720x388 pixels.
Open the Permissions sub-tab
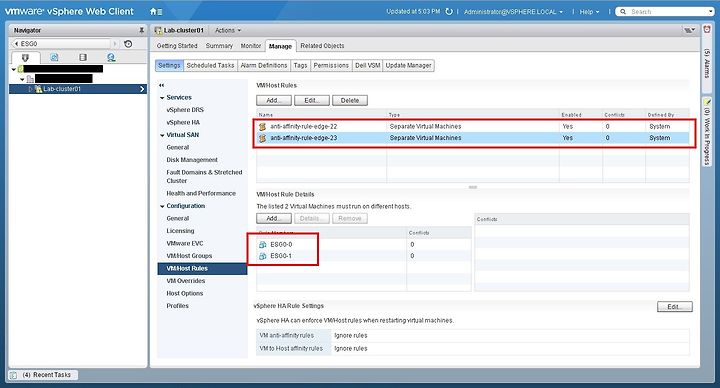(331, 66)
